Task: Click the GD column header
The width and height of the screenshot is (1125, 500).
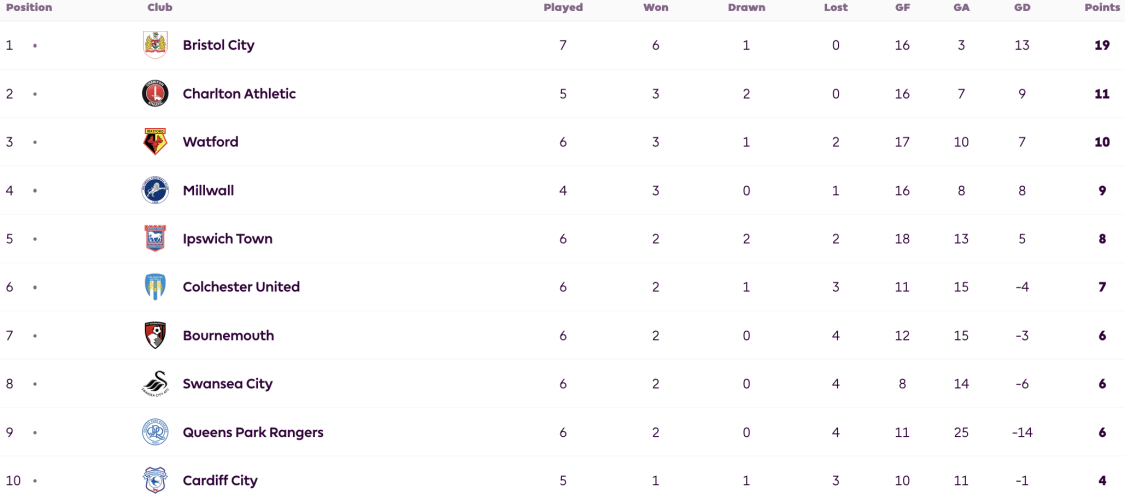Action: [x=1022, y=8]
